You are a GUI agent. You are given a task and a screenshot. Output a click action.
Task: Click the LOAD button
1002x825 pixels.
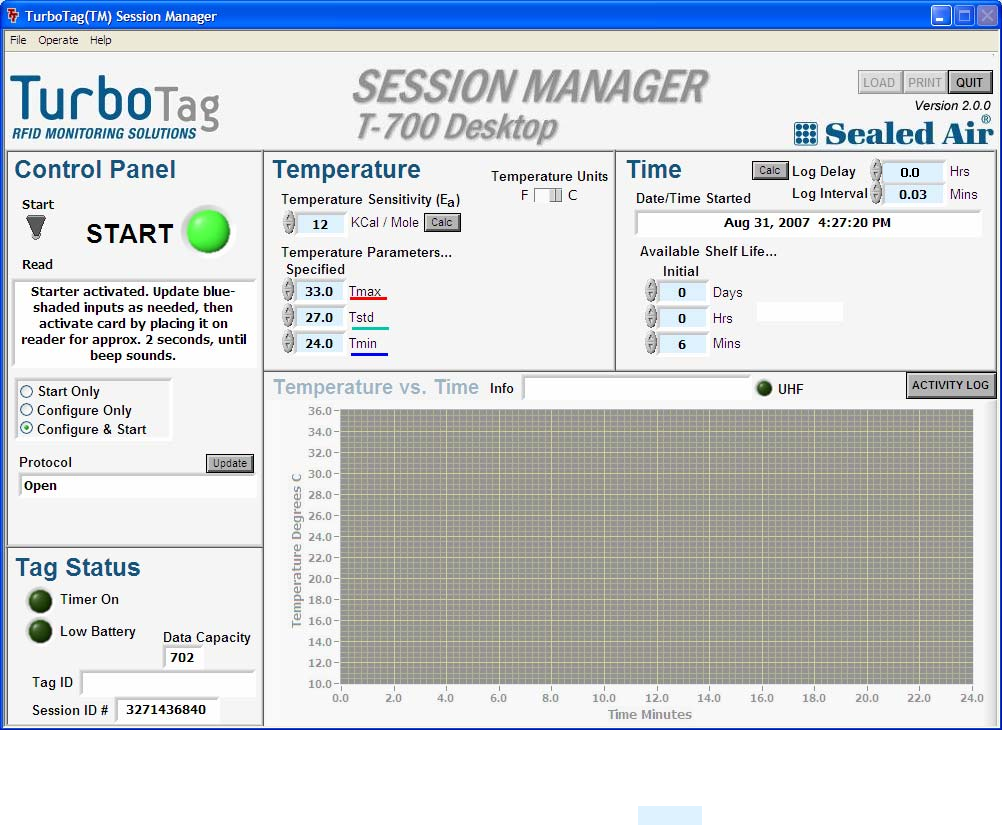click(879, 82)
